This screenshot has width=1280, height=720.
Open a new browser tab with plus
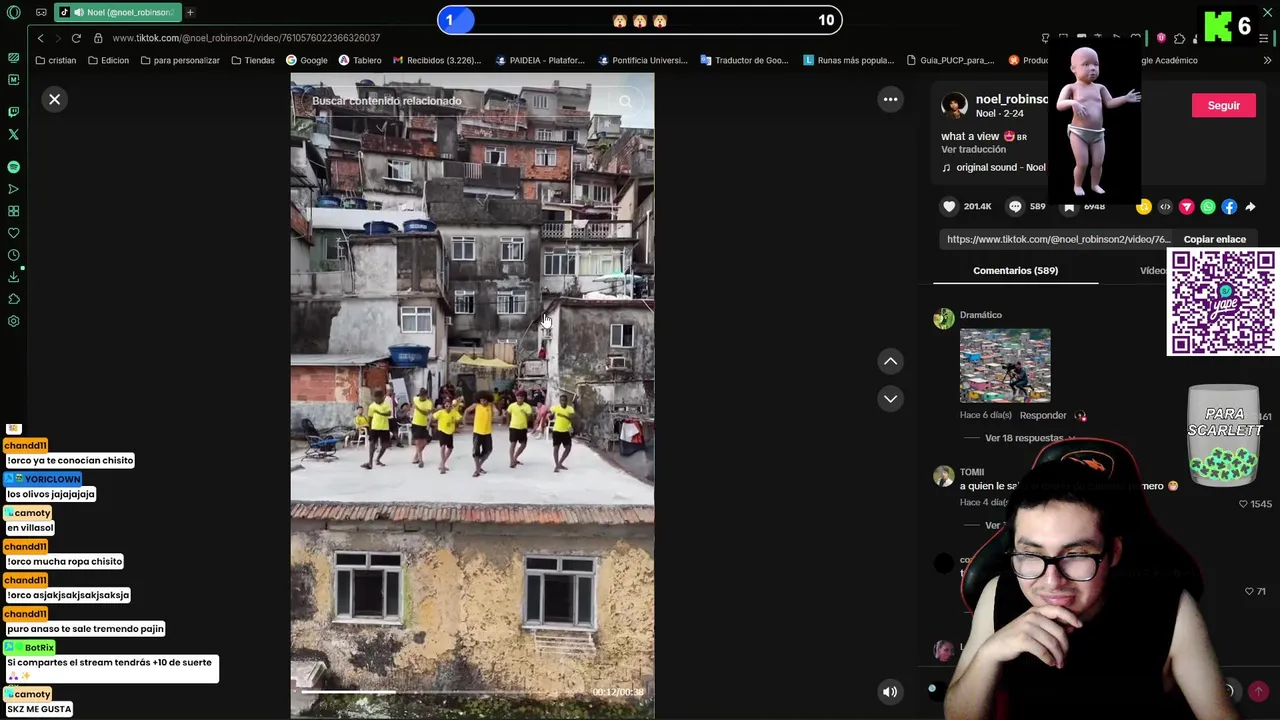tap(190, 12)
